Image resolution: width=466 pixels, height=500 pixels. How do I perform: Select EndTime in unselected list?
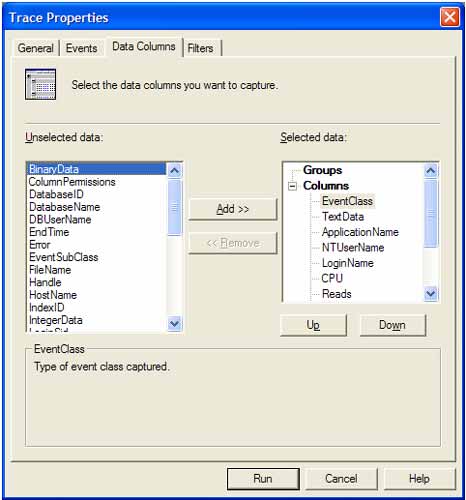[x=96, y=232]
